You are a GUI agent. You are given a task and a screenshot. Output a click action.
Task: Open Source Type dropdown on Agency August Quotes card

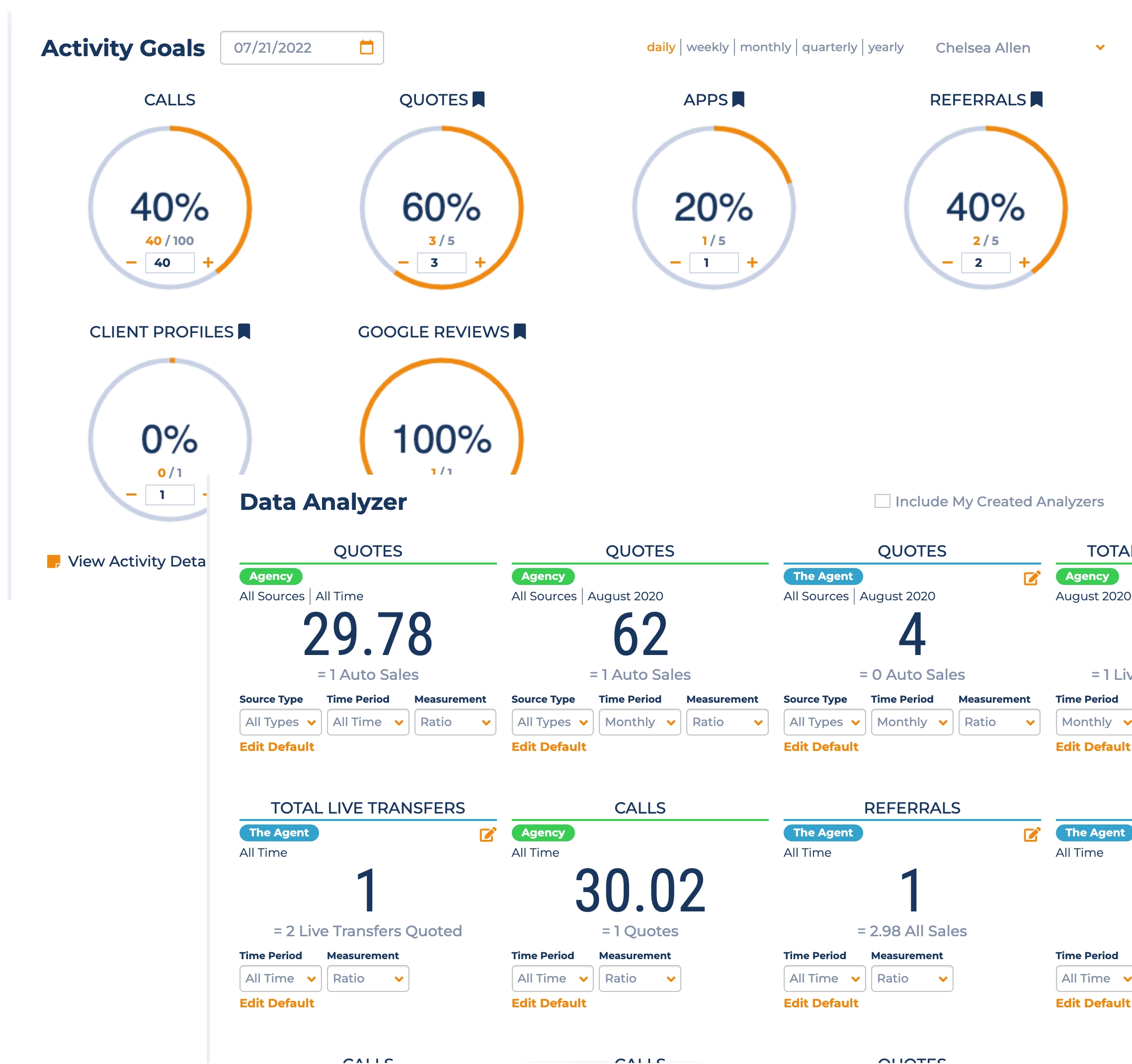552,722
